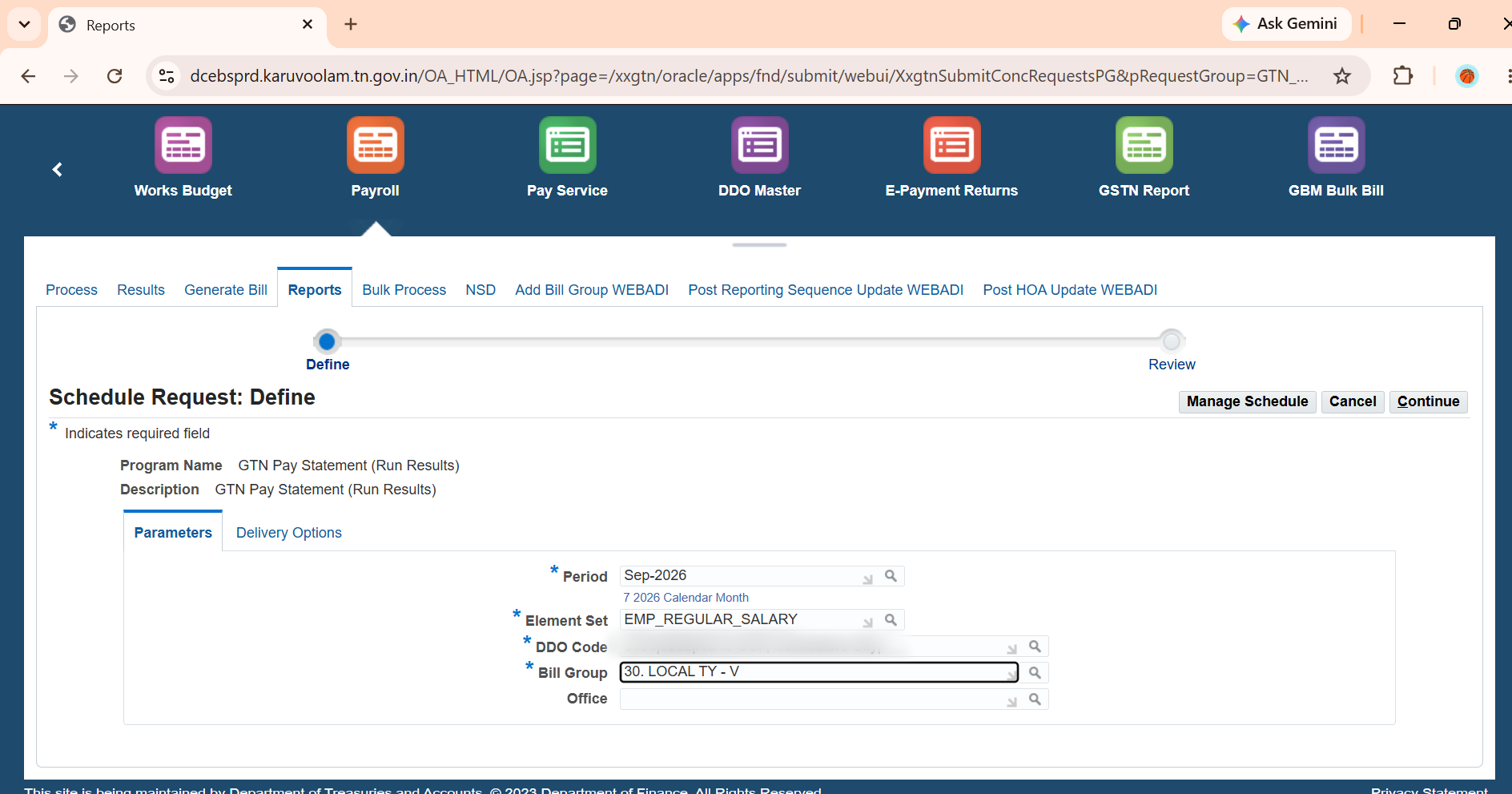Select the Reports tab
This screenshot has width=1512, height=794.
(x=315, y=290)
